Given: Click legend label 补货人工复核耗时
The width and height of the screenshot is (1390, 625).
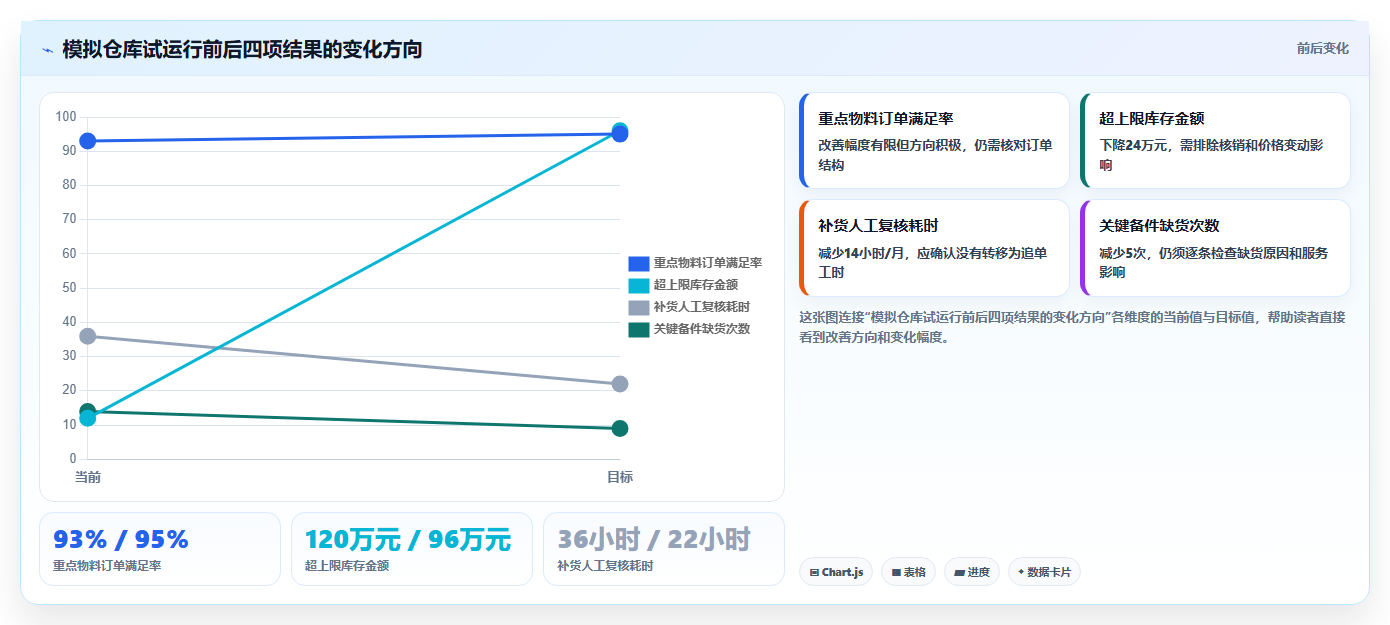Looking at the screenshot, I should pyautogui.click(x=702, y=307).
